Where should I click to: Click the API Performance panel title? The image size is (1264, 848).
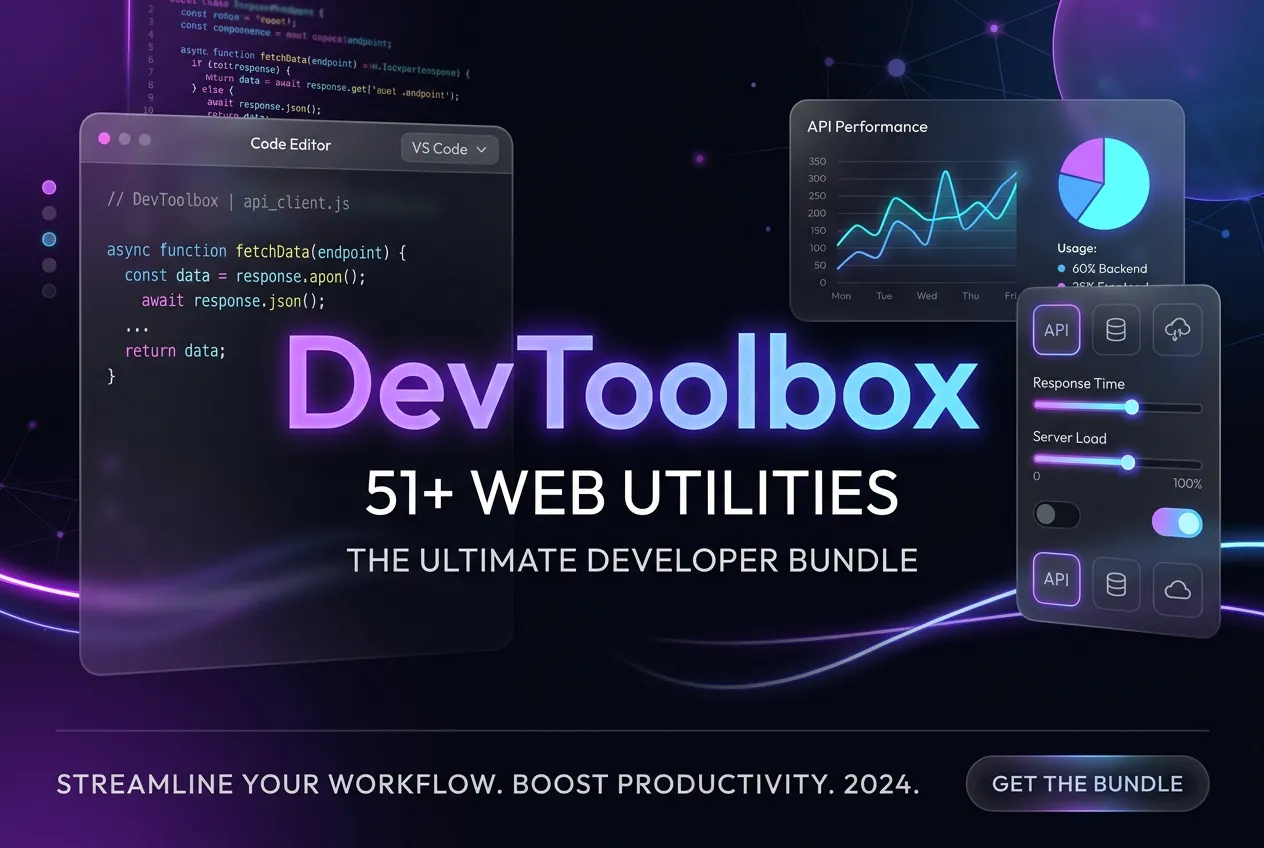click(867, 127)
